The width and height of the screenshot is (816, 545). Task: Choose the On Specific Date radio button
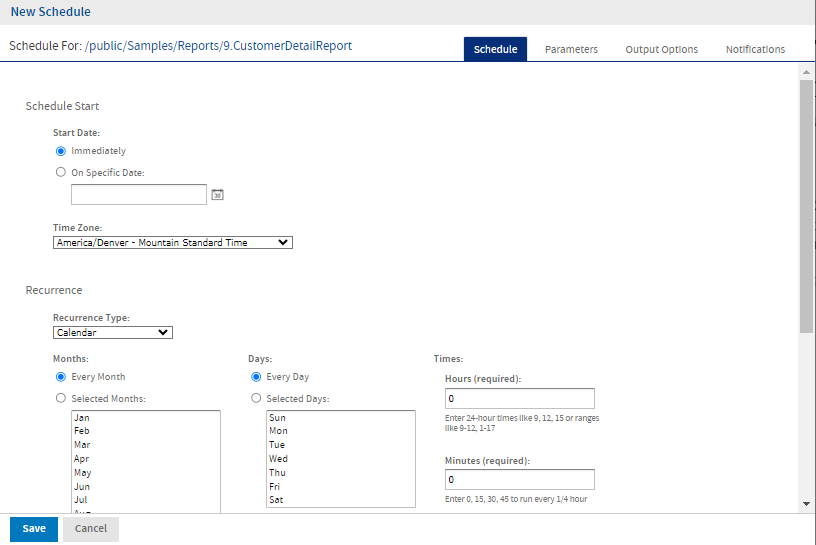(61, 172)
